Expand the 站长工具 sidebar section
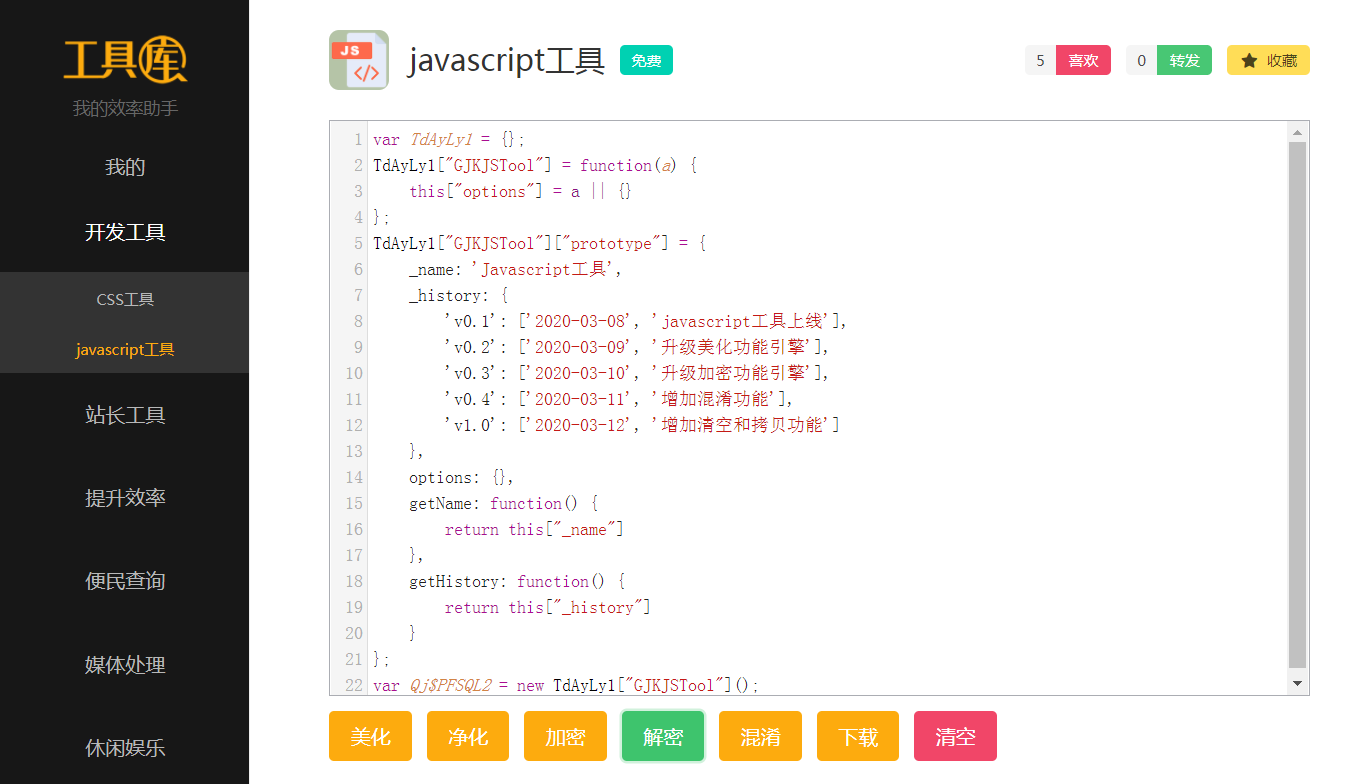This screenshot has width=1363, height=784. [125, 415]
